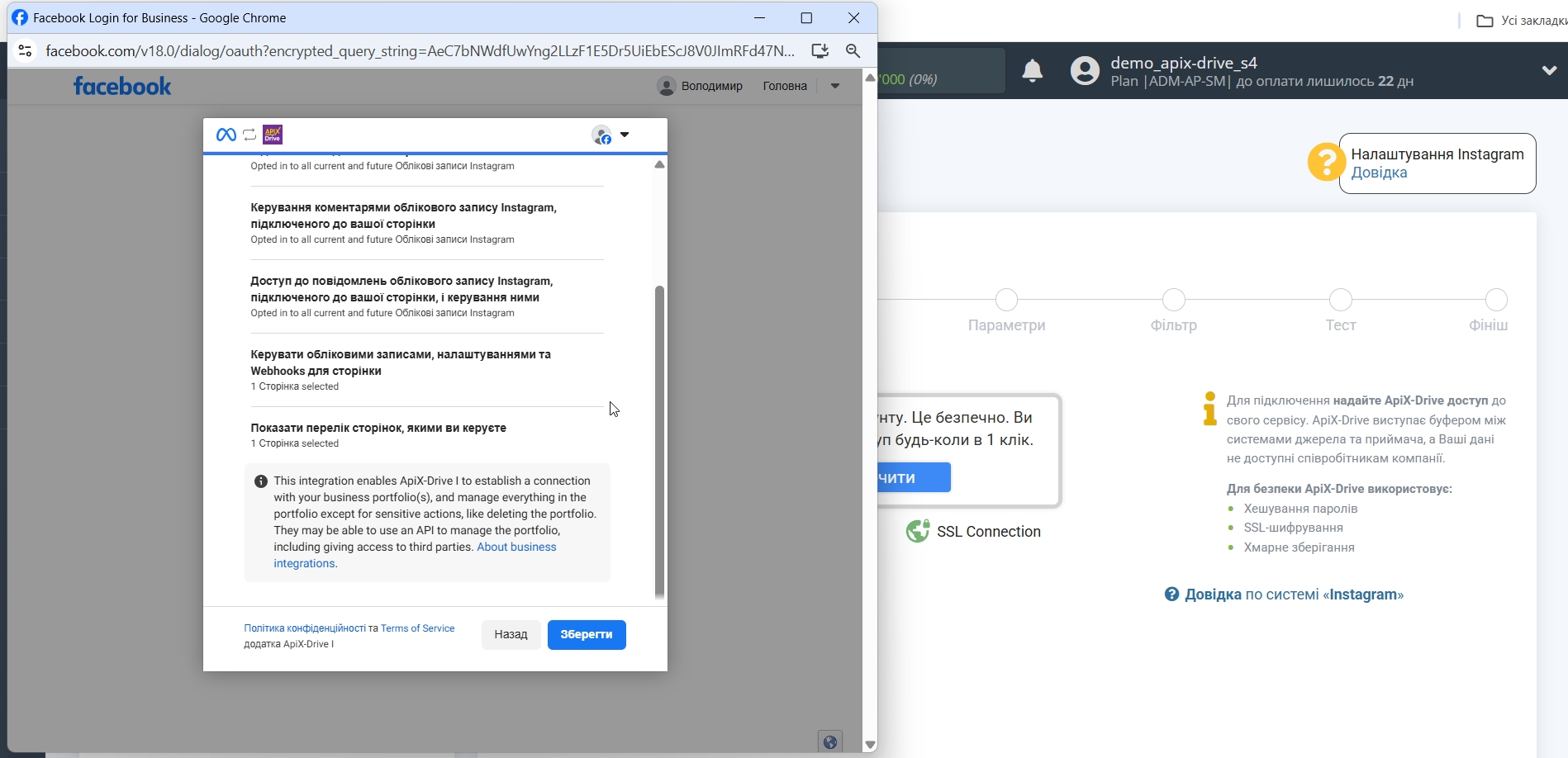Open Terms of Service link
The height and width of the screenshot is (758, 1568).
click(x=417, y=628)
